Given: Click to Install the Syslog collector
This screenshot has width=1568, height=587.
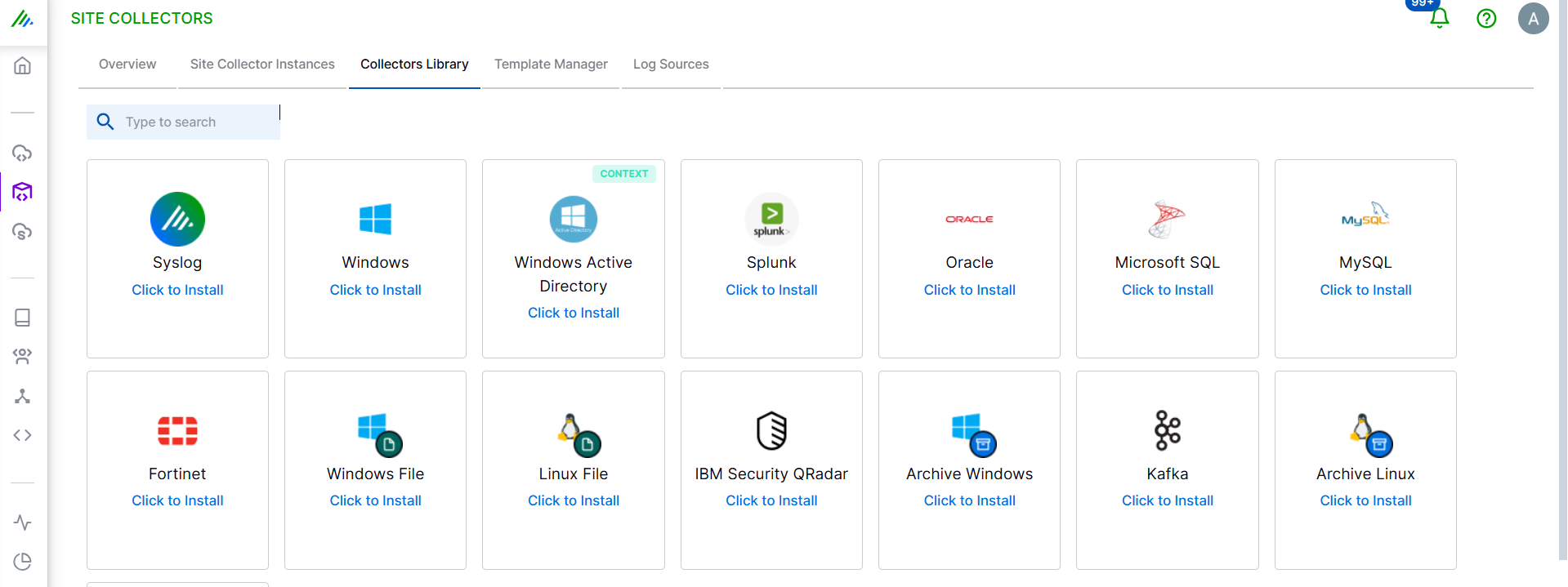Looking at the screenshot, I should click(x=177, y=290).
